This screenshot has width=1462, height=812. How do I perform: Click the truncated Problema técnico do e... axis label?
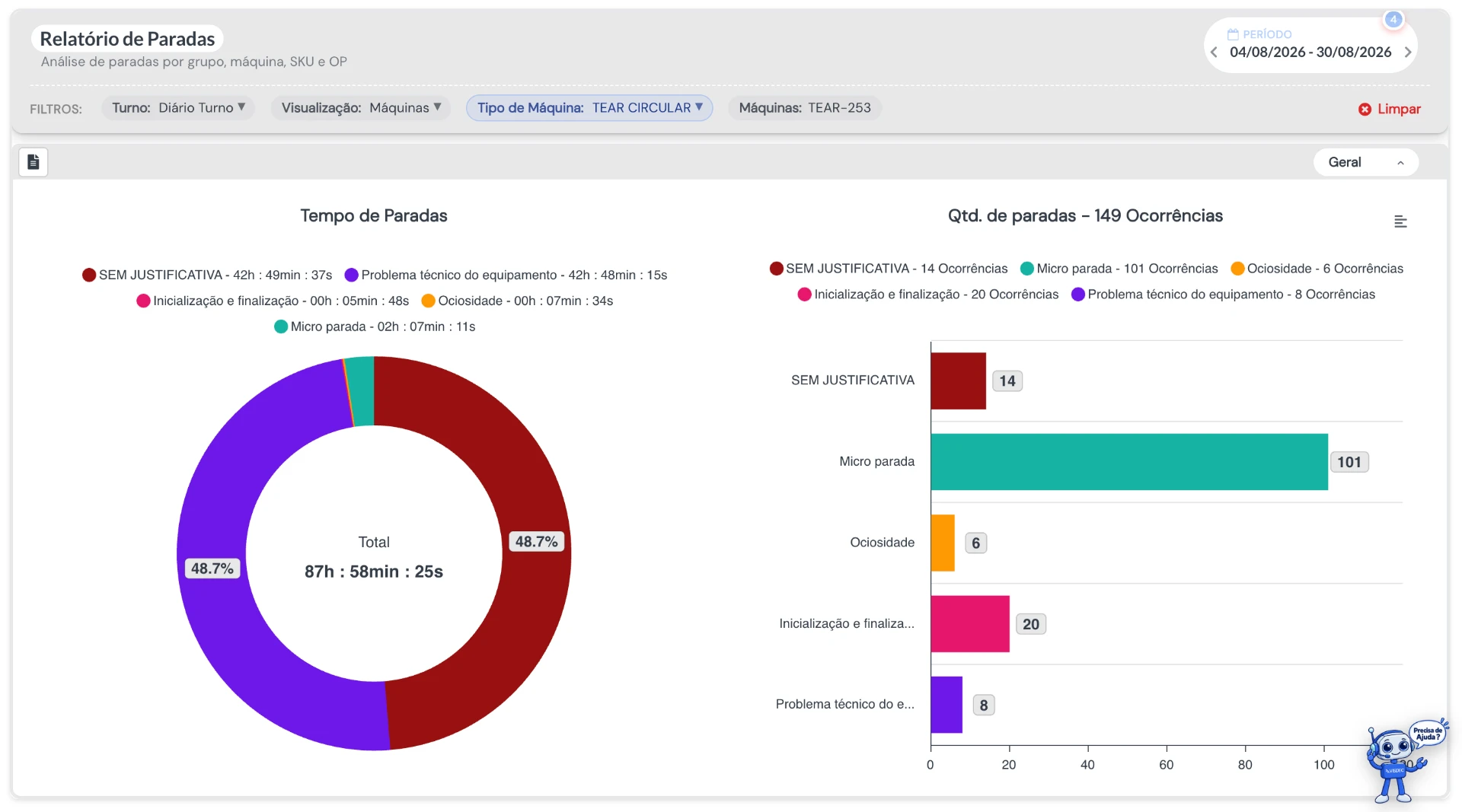[x=845, y=704]
